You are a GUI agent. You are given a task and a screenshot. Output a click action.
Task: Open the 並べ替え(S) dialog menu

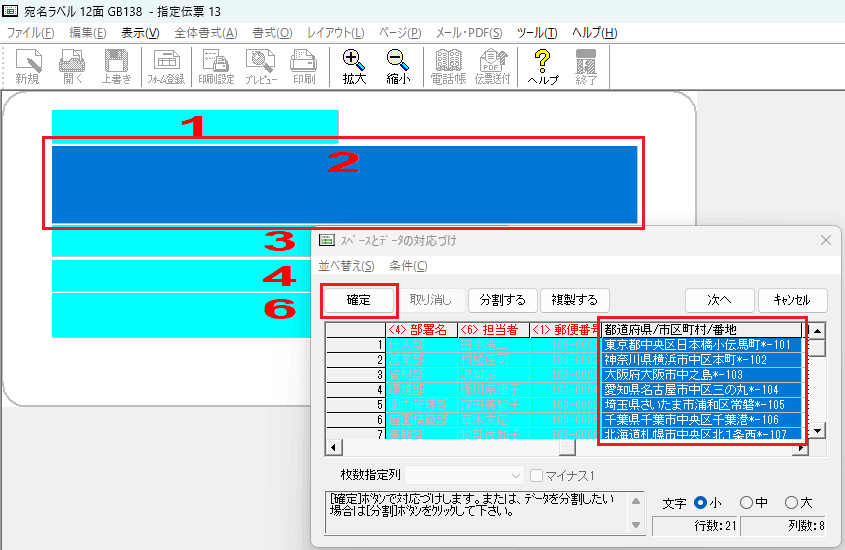coord(347,266)
